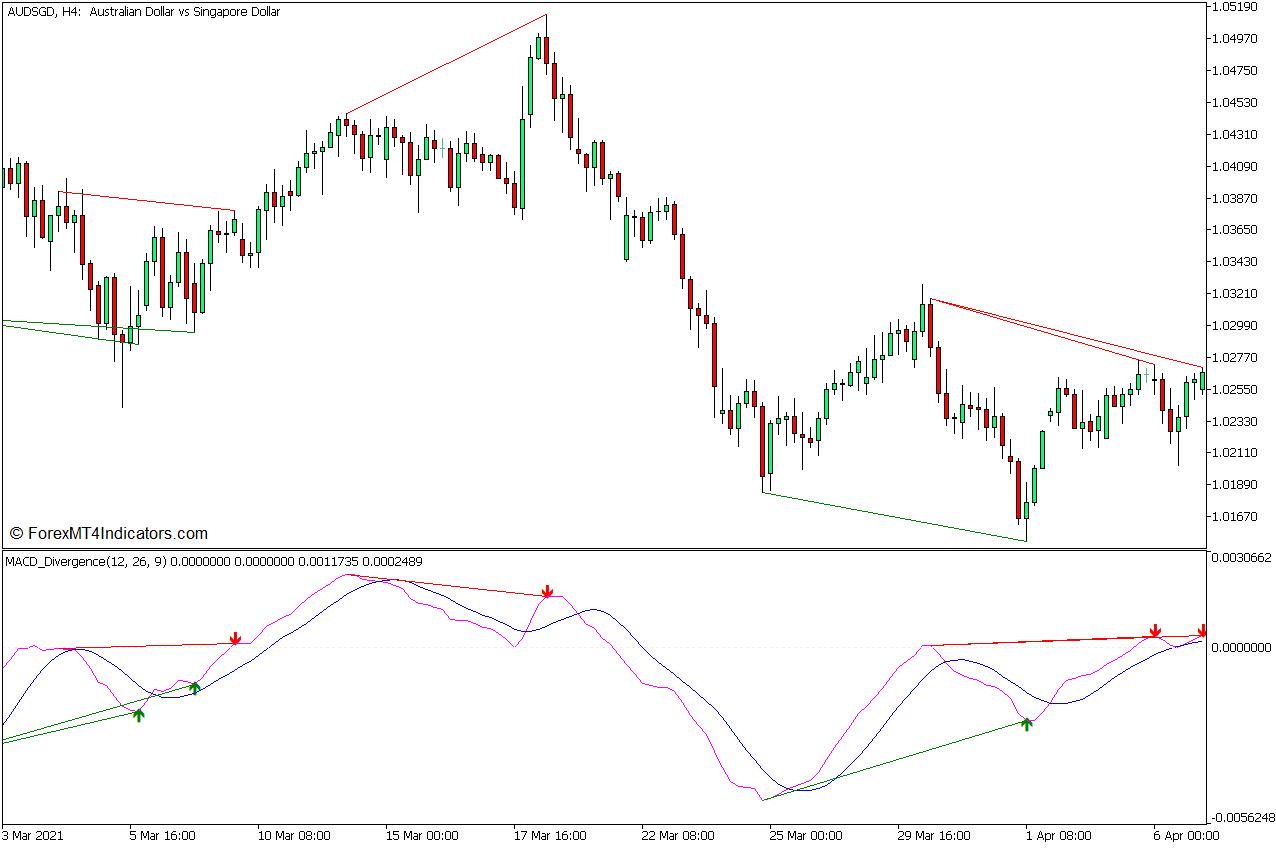Click the second green up arrow near 5 Mar

coord(194,687)
